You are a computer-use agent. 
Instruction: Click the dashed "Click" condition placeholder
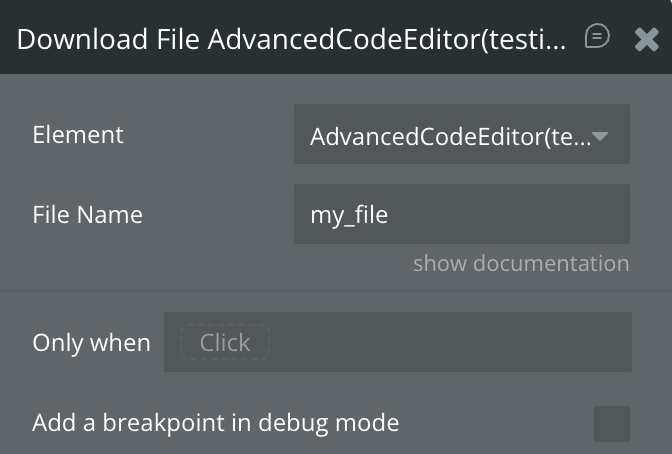(224, 343)
